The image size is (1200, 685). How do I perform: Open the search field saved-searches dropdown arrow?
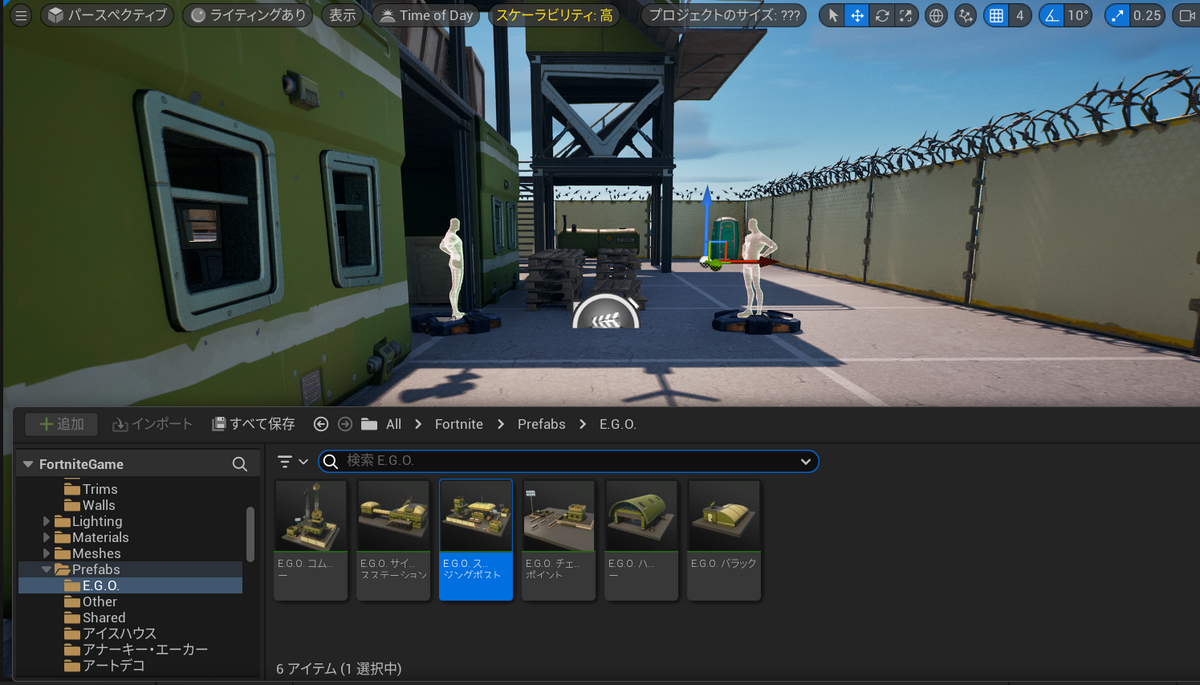point(806,462)
